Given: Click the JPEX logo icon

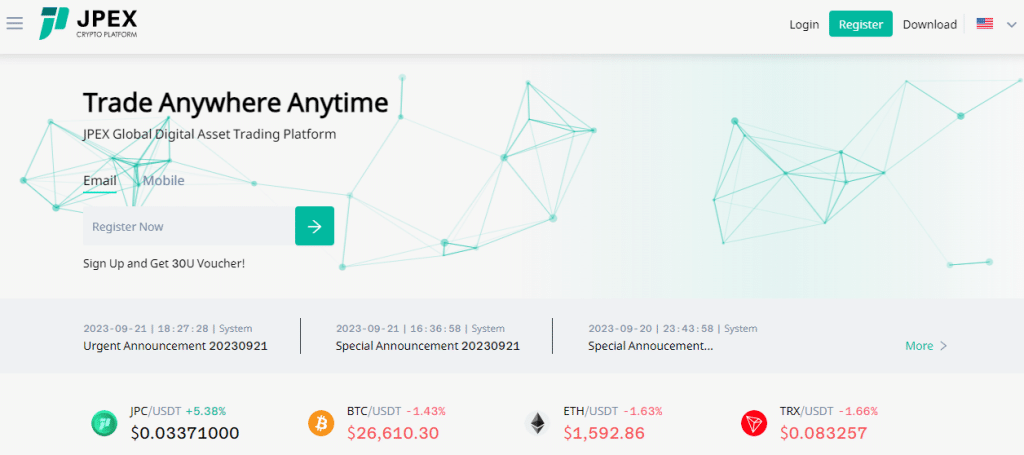Looking at the screenshot, I should (54, 23).
